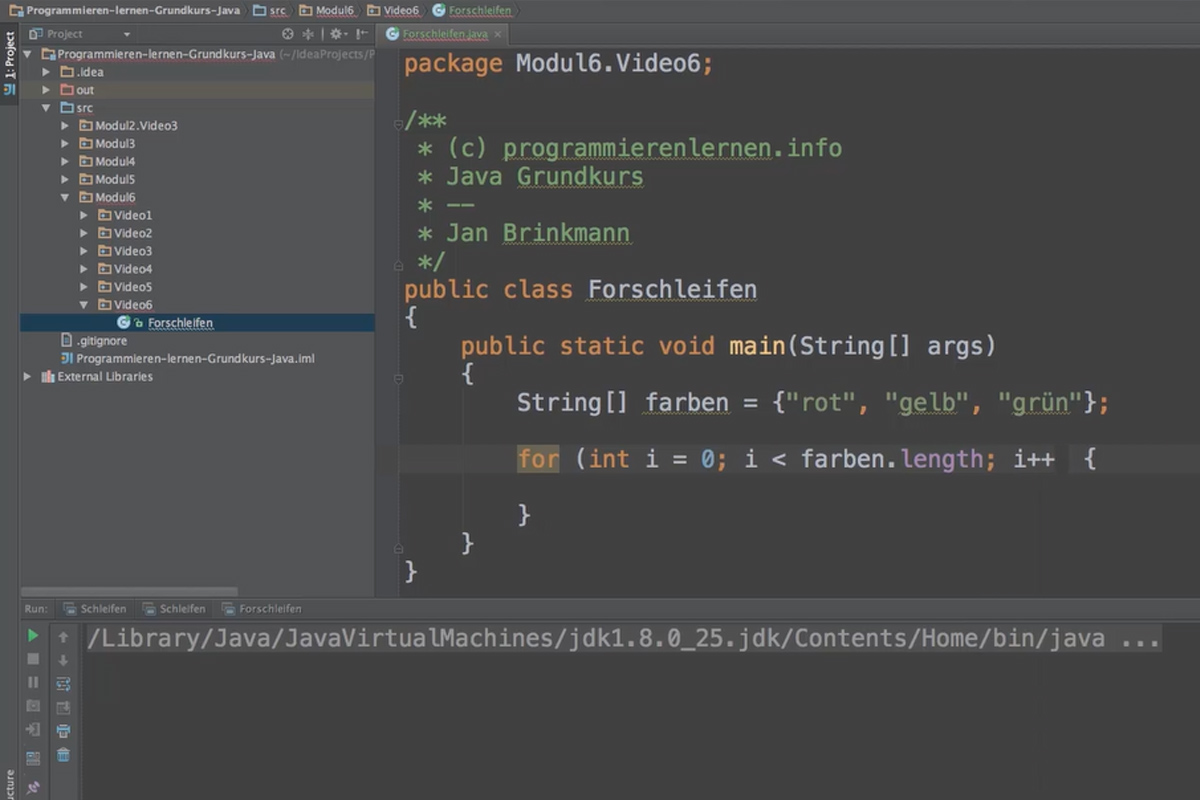This screenshot has width=1200, height=800.
Task: Click src in the breadcrumb bar
Action: [269, 10]
